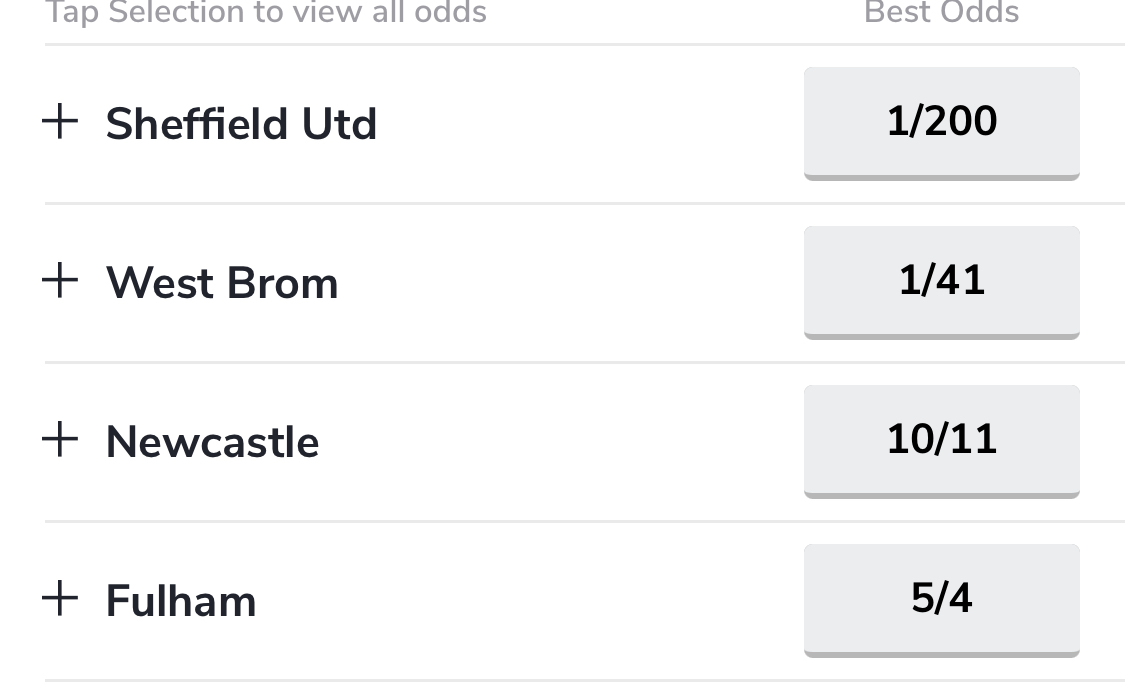The height and width of the screenshot is (684, 1125).
Task: Click empty space in the Sheffield Utd row
Action: tap(588, 123)
